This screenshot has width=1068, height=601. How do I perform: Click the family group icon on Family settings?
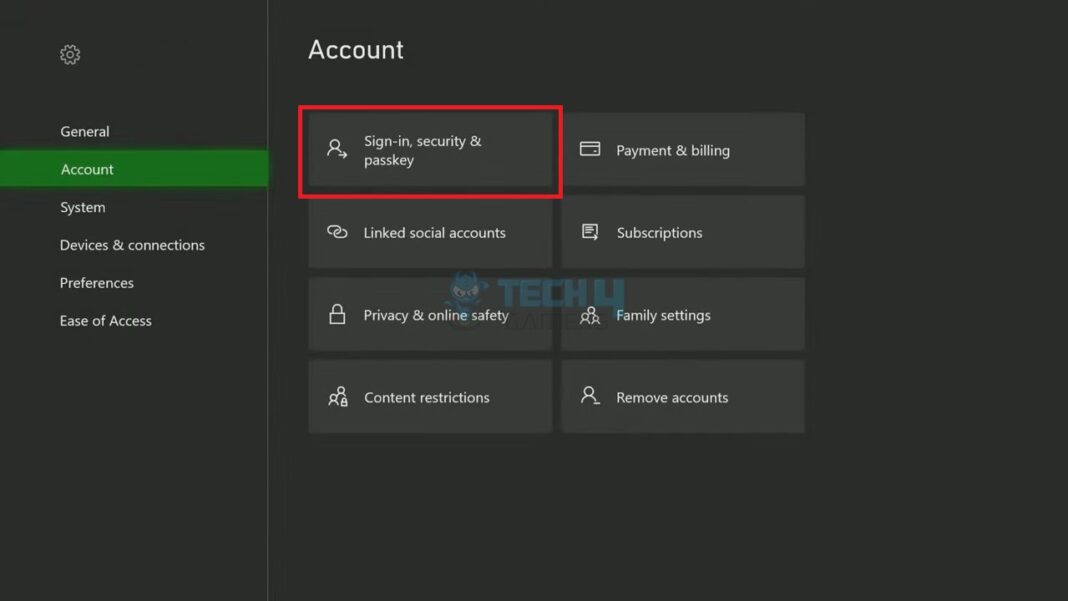[x=591, y=314]
